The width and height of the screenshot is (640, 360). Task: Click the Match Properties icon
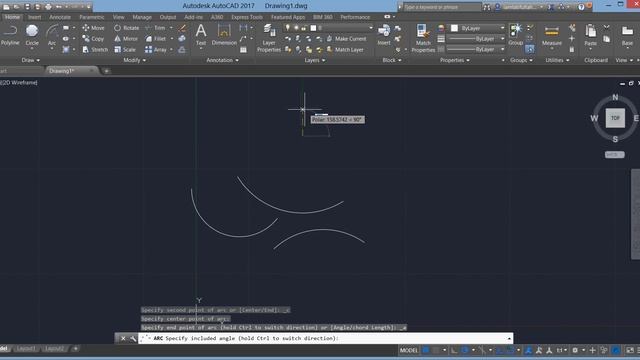[x=423, y=38]
